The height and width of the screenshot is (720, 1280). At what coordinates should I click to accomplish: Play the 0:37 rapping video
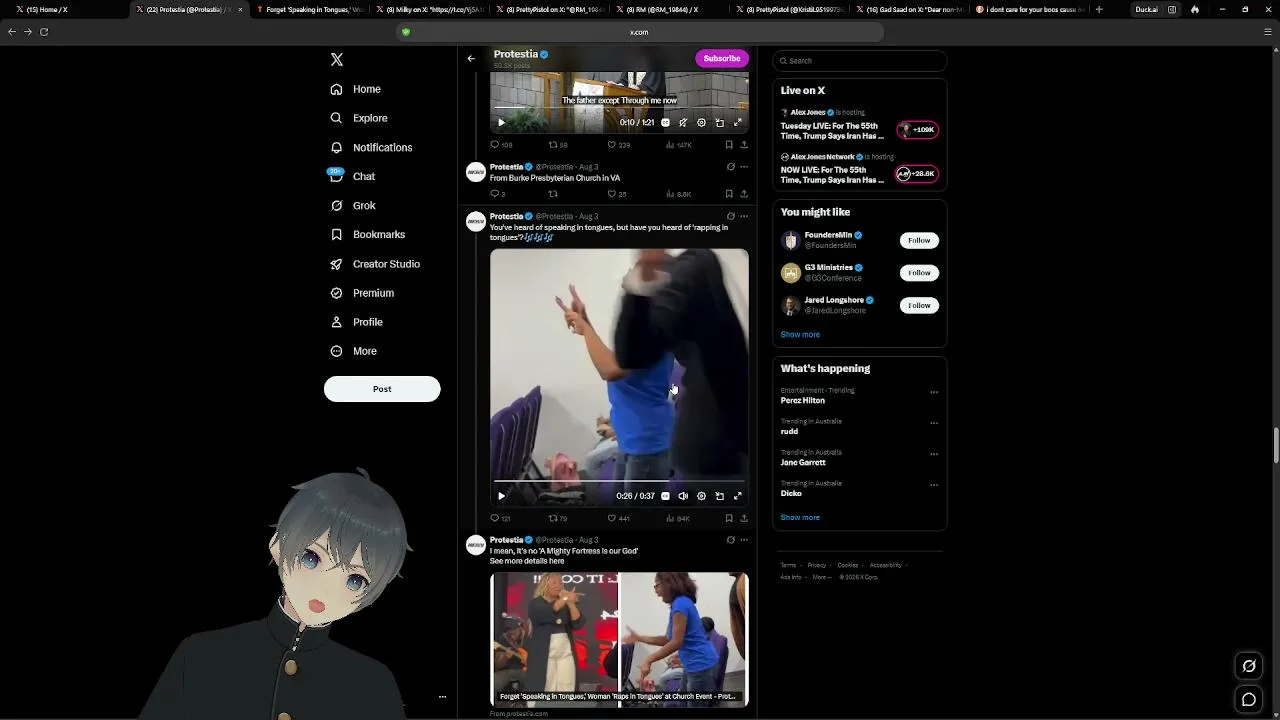pos(501,496)
